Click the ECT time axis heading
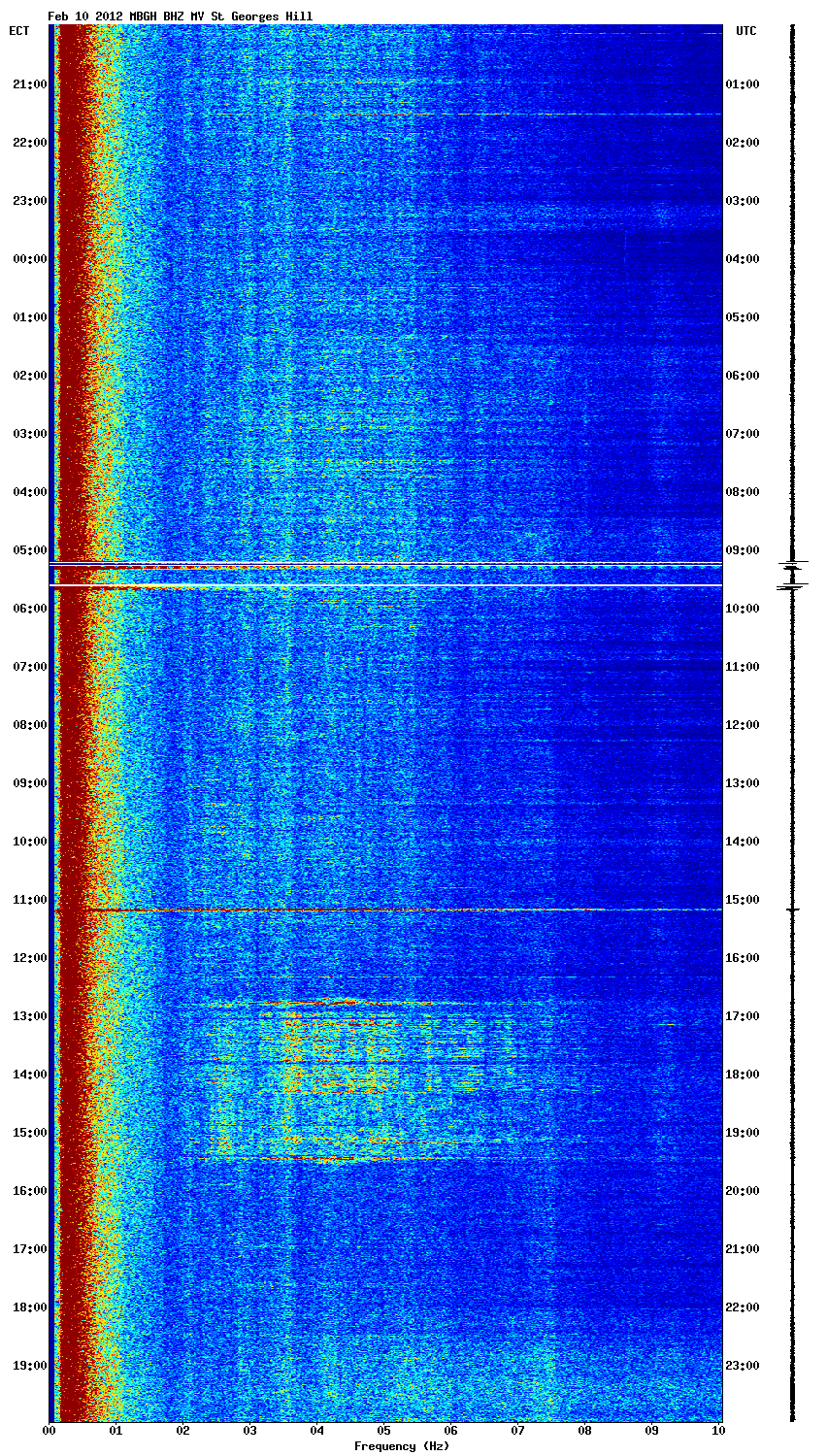The width and height of the screenshot is (827, 1456). 19,31
